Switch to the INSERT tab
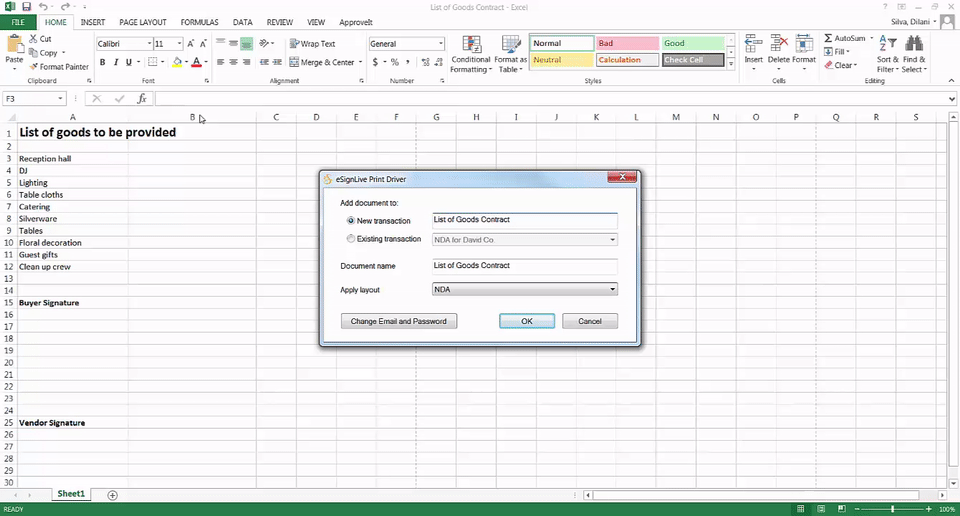 92,22
